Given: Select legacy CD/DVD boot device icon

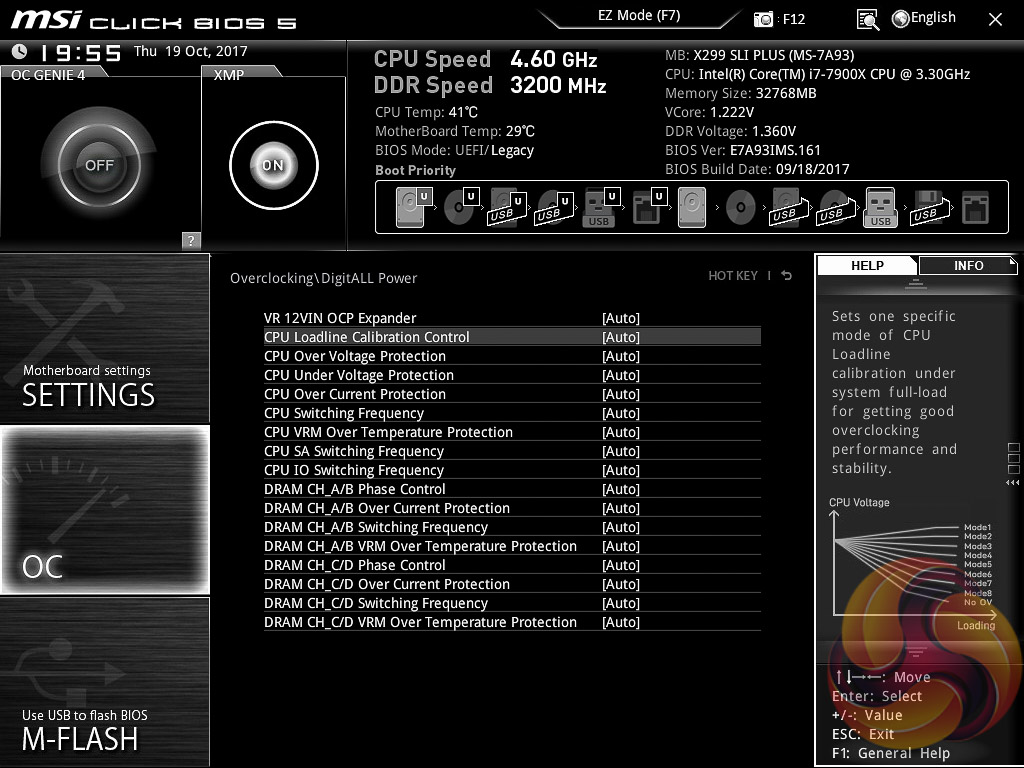Looking at the screenshot, I should pyautogui.click(x=741, y=208).
